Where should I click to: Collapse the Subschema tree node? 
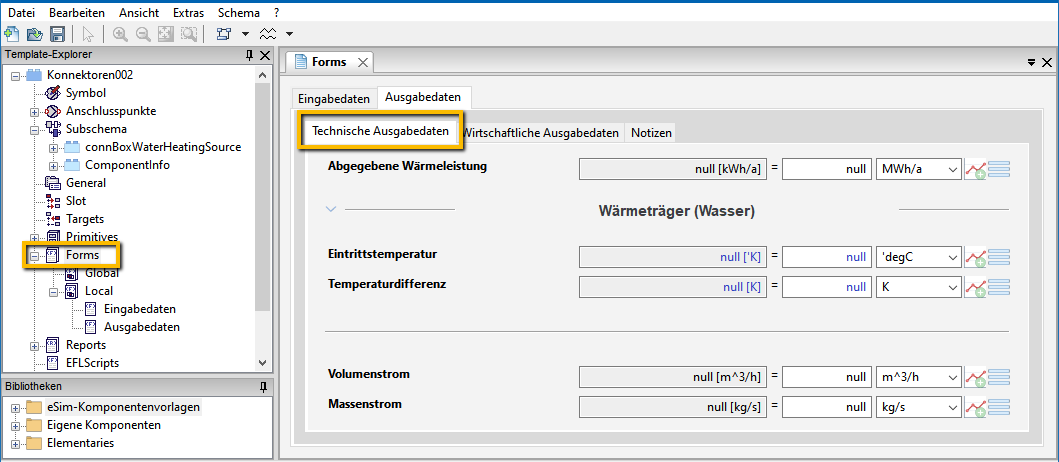click(34, 129)
